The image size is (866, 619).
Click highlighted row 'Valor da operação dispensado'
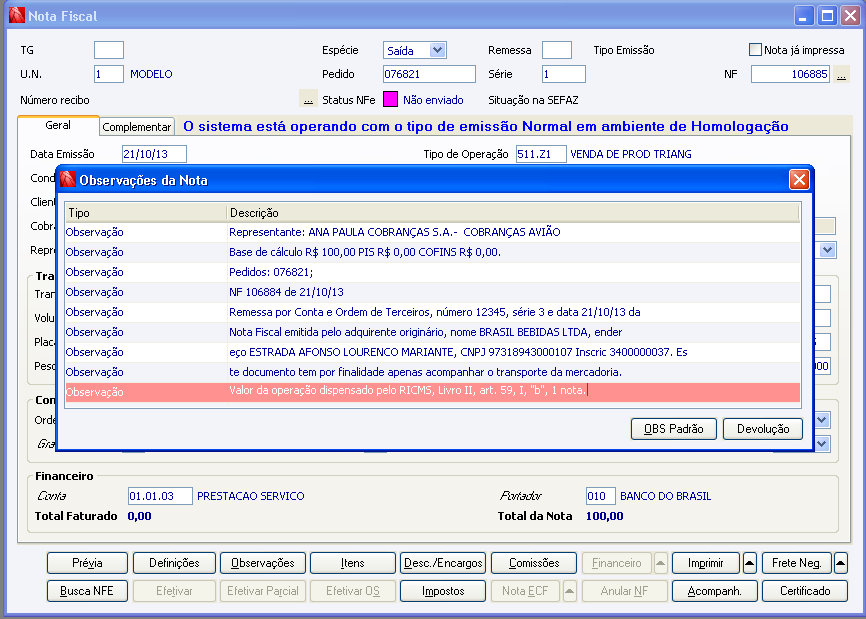432,391
